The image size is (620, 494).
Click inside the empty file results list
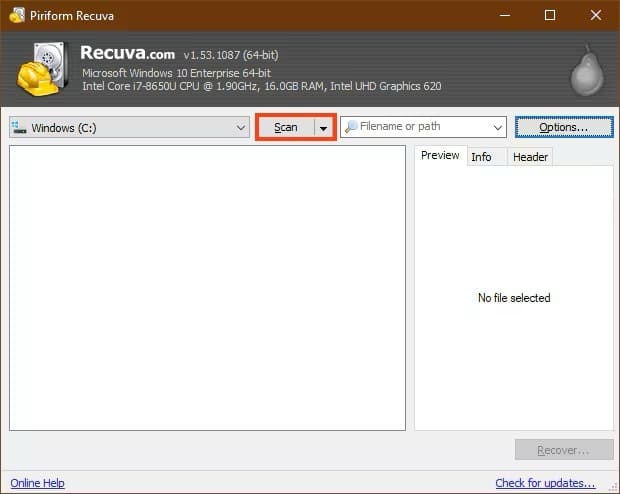(207, 288)
